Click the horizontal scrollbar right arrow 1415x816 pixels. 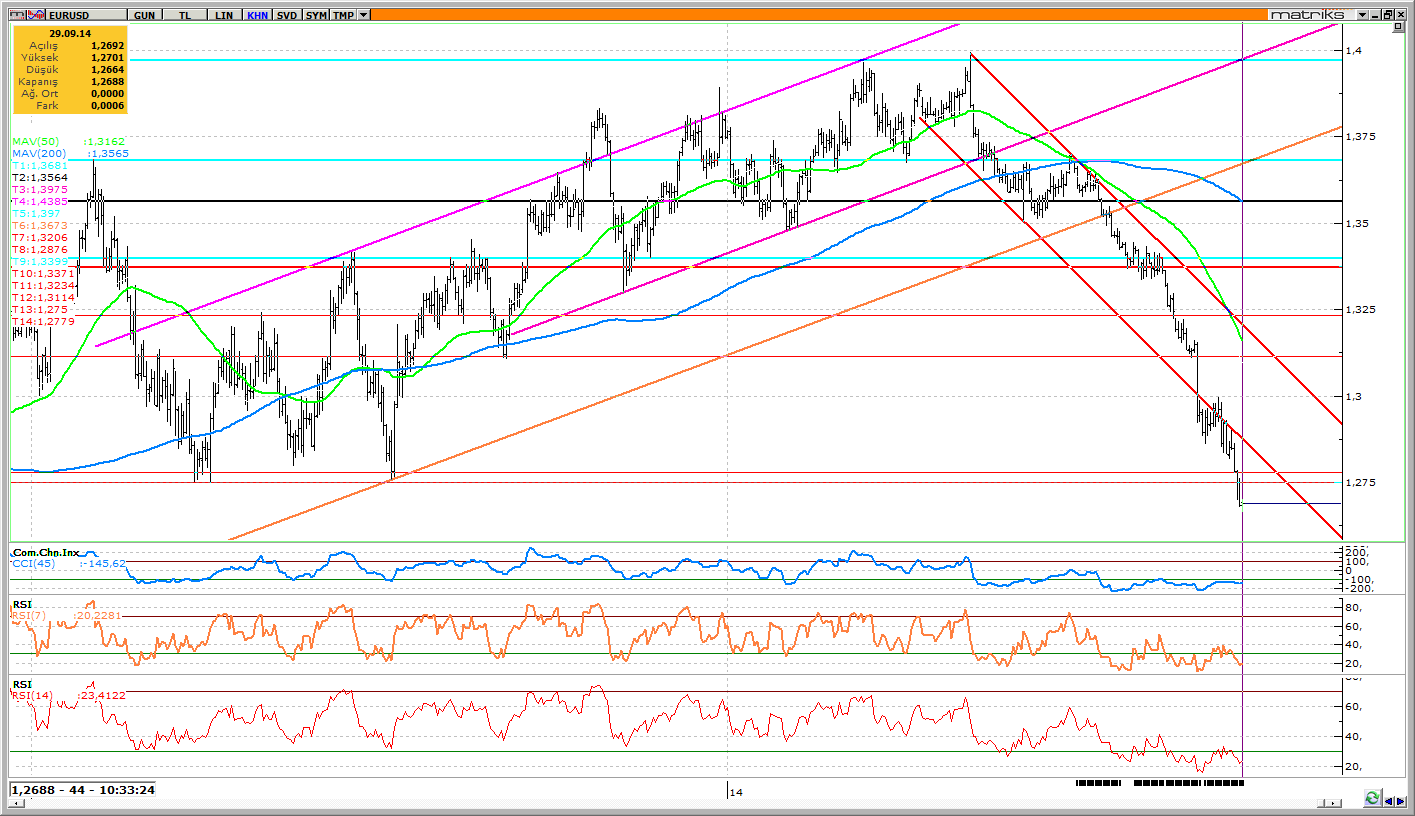1333,803
